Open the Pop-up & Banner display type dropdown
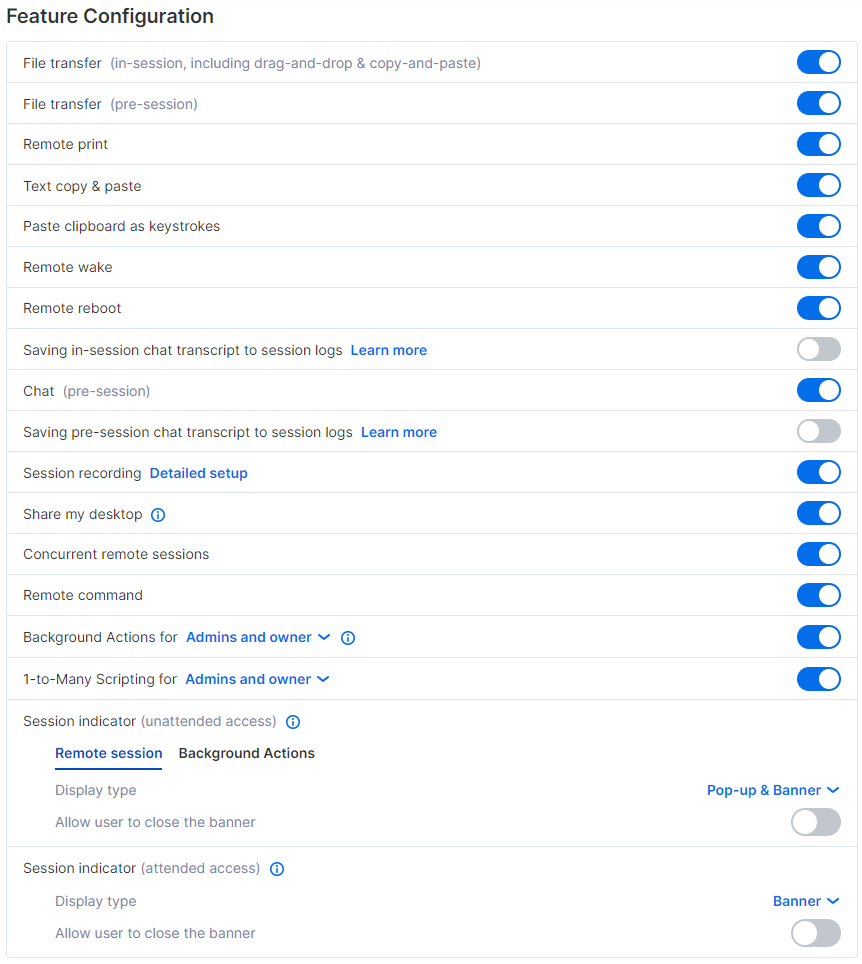This screenshot has height=964, width=862. 773,791
